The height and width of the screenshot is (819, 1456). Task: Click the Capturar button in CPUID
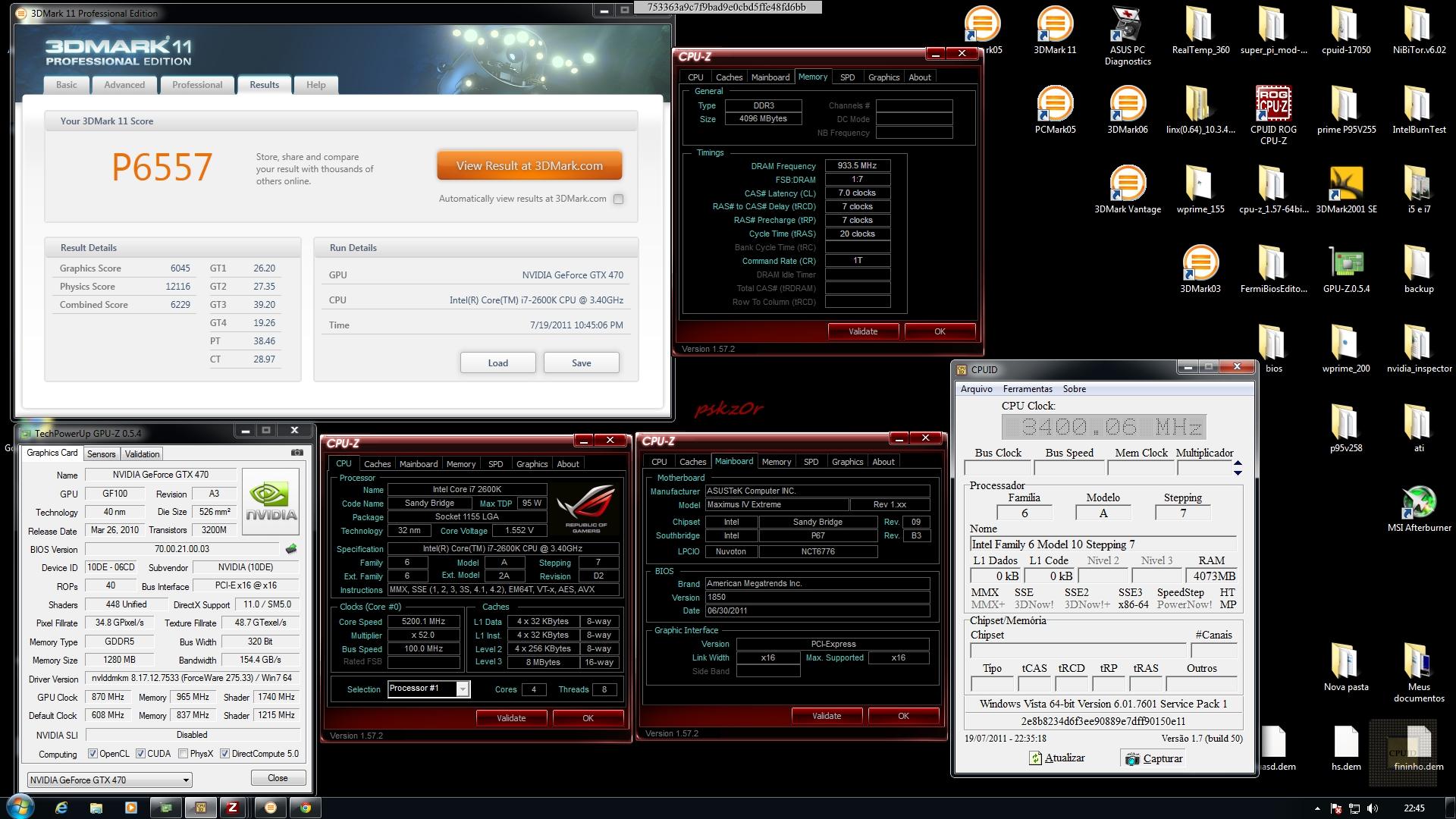point(1154,758)
